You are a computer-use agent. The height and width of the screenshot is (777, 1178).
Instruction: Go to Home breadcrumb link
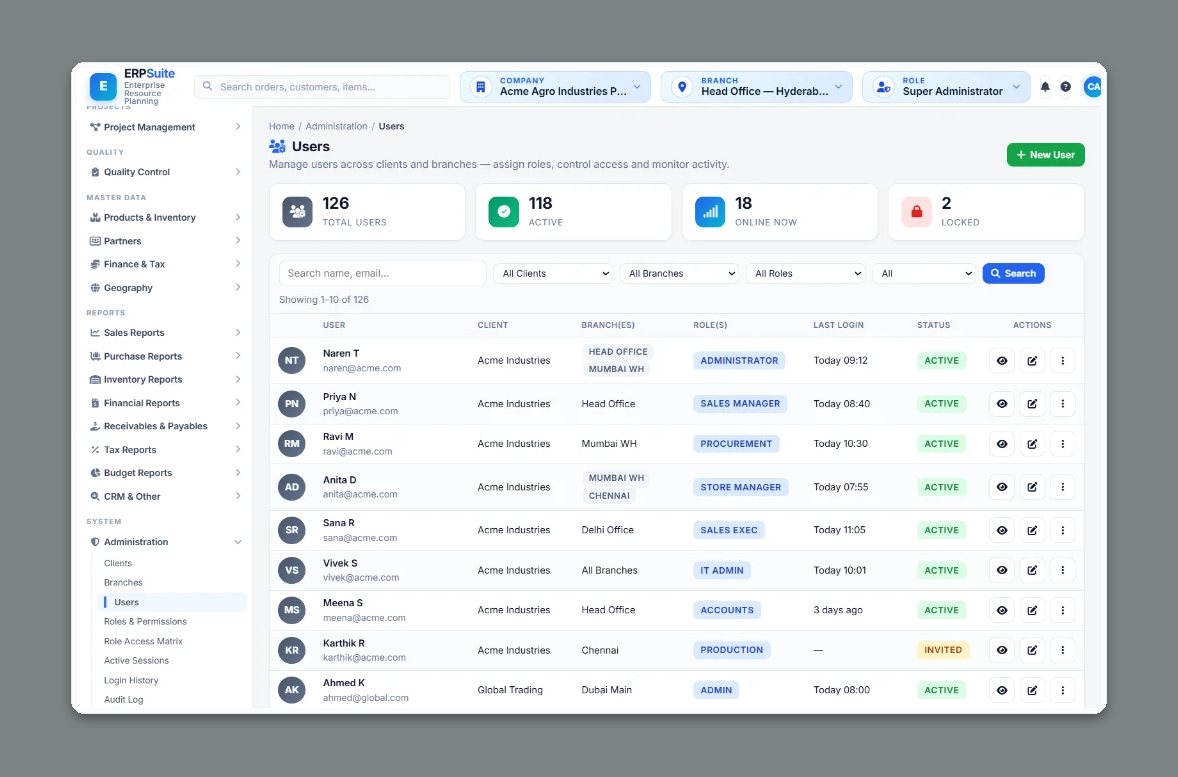[x=282, y=126]
